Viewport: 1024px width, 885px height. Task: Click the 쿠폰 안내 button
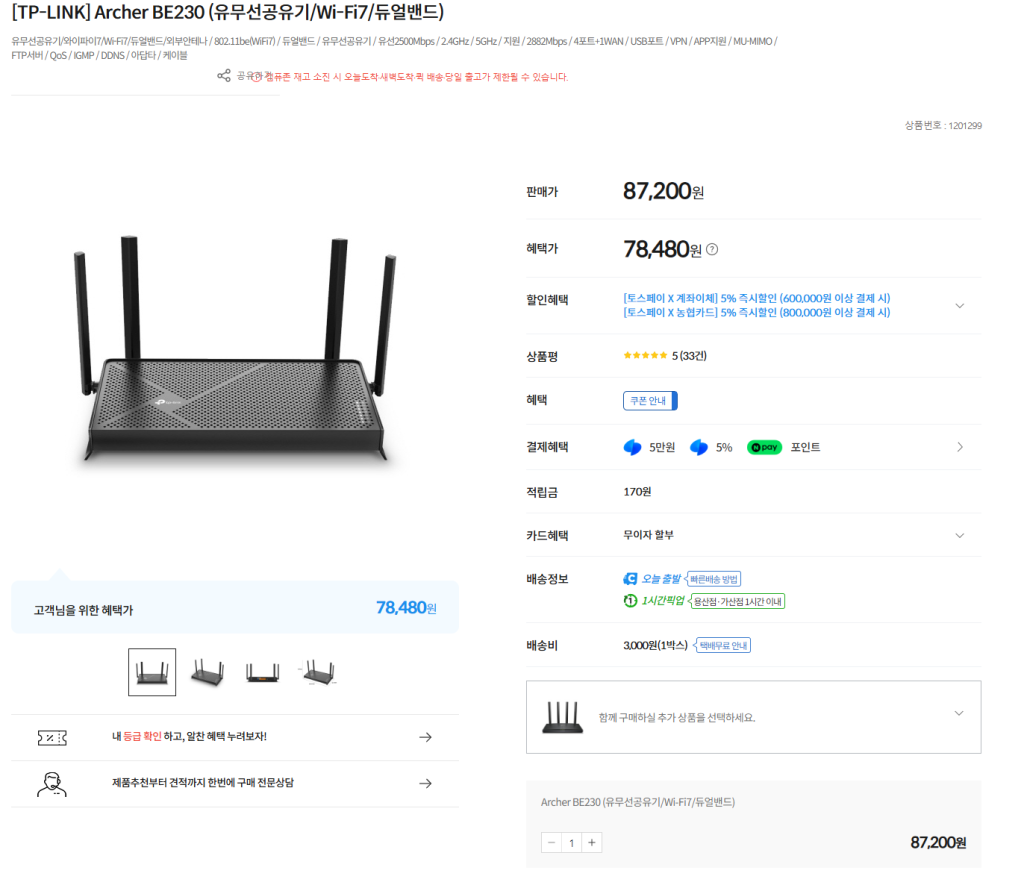(650, 401)
